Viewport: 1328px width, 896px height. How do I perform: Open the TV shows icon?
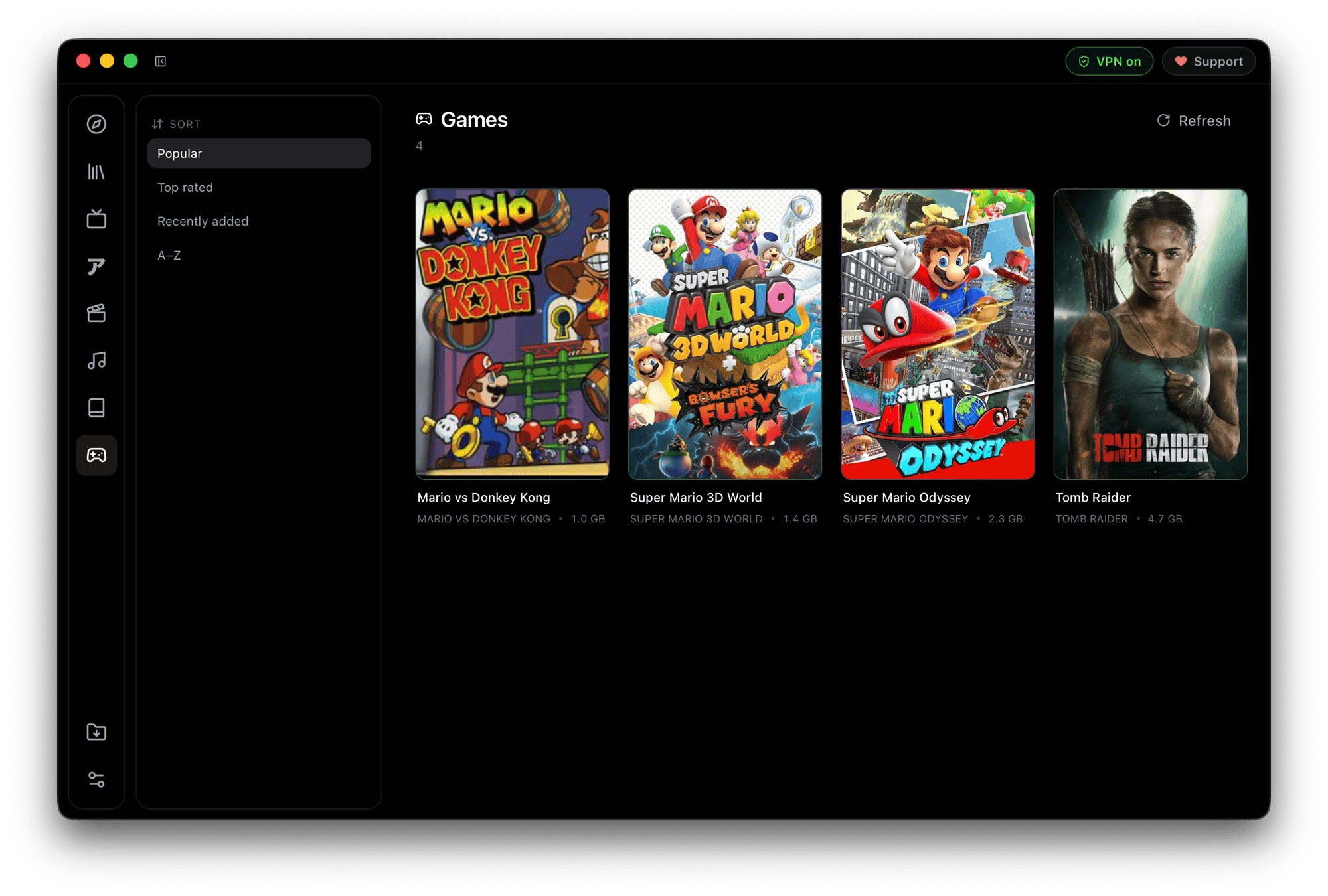[96, 219]
